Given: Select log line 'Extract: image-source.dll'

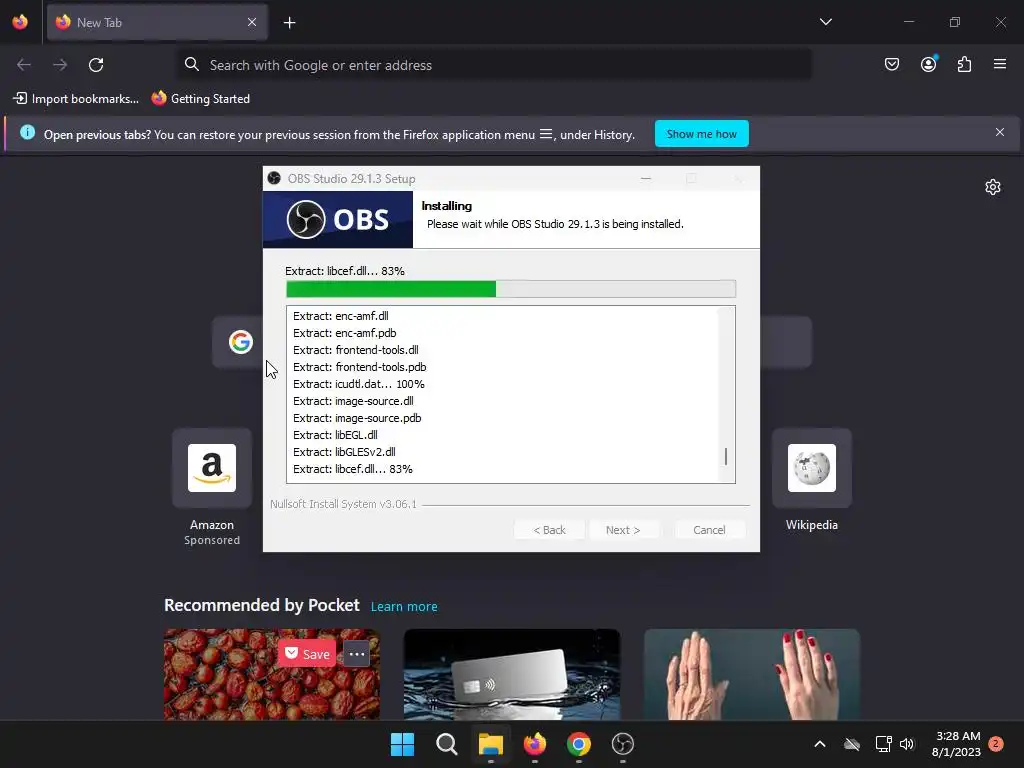Looking at the screenshot, I should pos(353,401).
